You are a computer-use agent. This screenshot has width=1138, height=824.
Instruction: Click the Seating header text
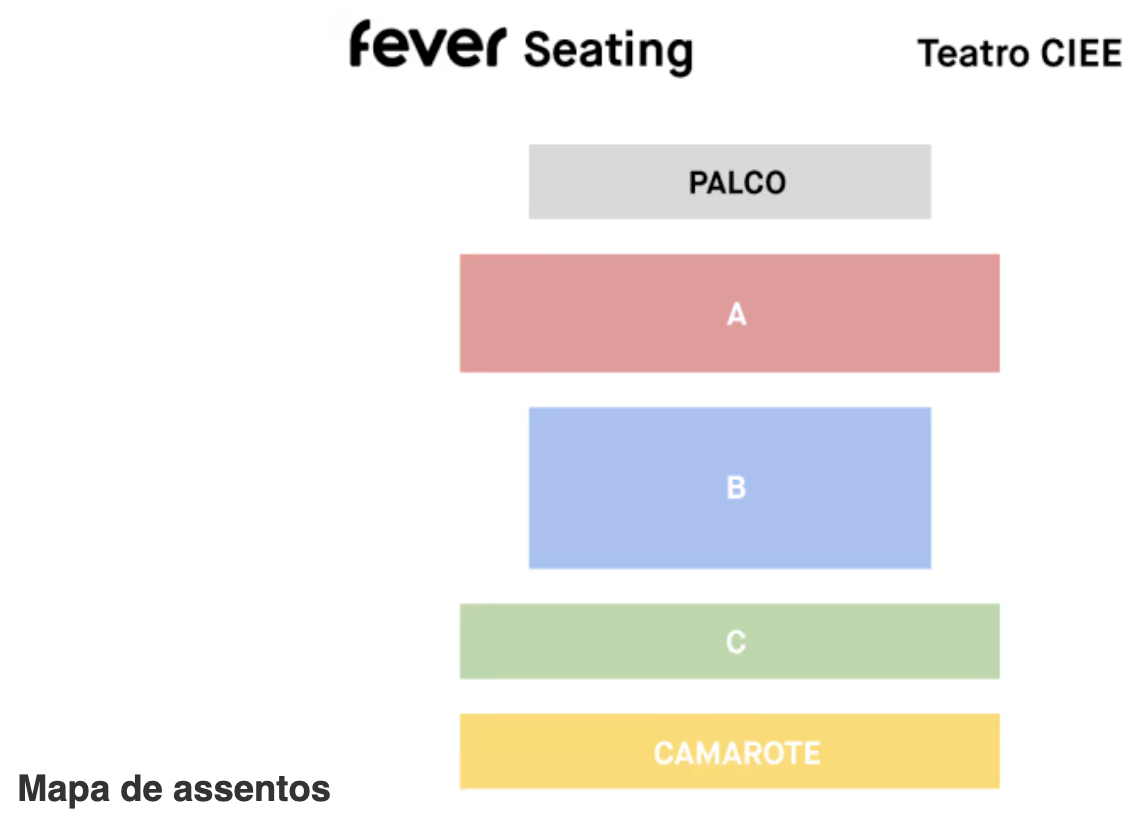pos(608,50)
